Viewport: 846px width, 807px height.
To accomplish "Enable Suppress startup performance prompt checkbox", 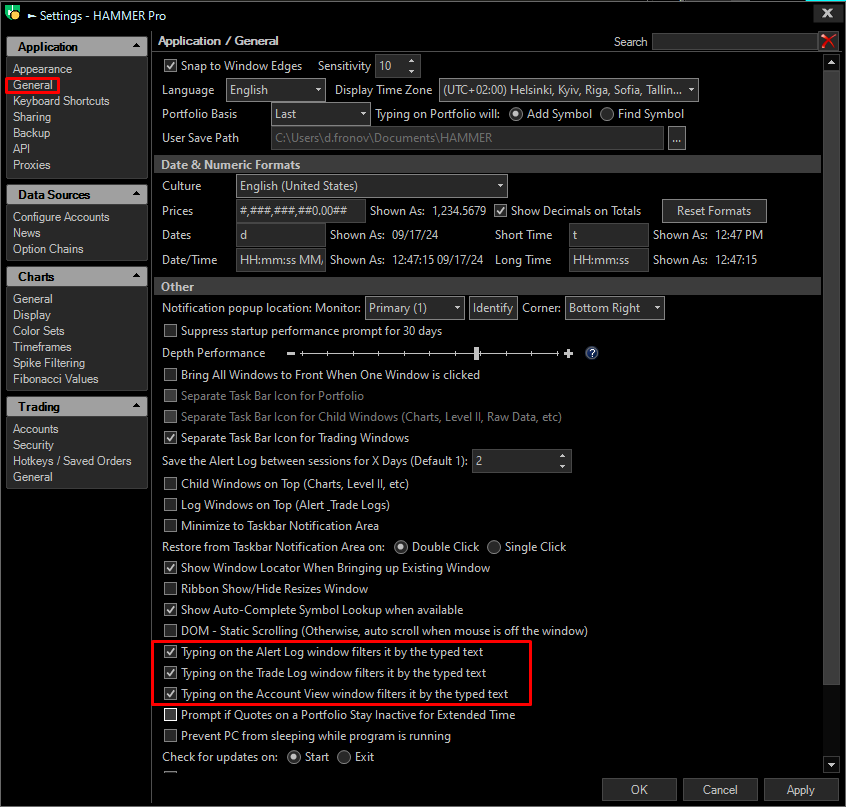I will [x=170, y=331].
